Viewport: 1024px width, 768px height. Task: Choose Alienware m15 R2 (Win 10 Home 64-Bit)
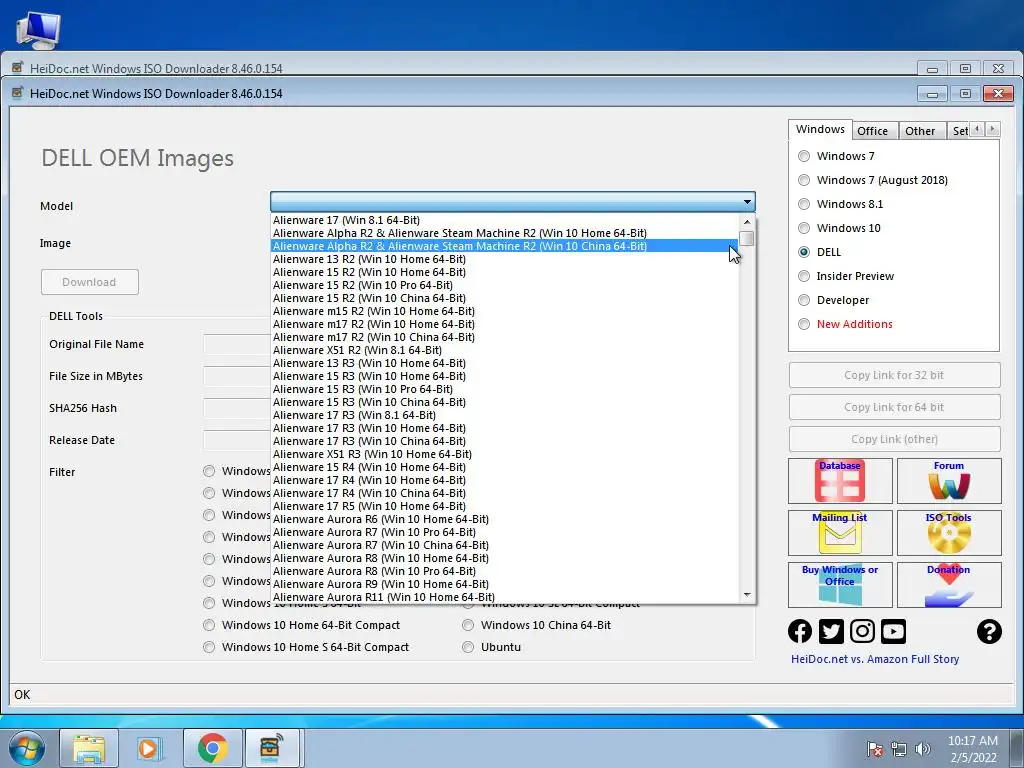[504, 312]
